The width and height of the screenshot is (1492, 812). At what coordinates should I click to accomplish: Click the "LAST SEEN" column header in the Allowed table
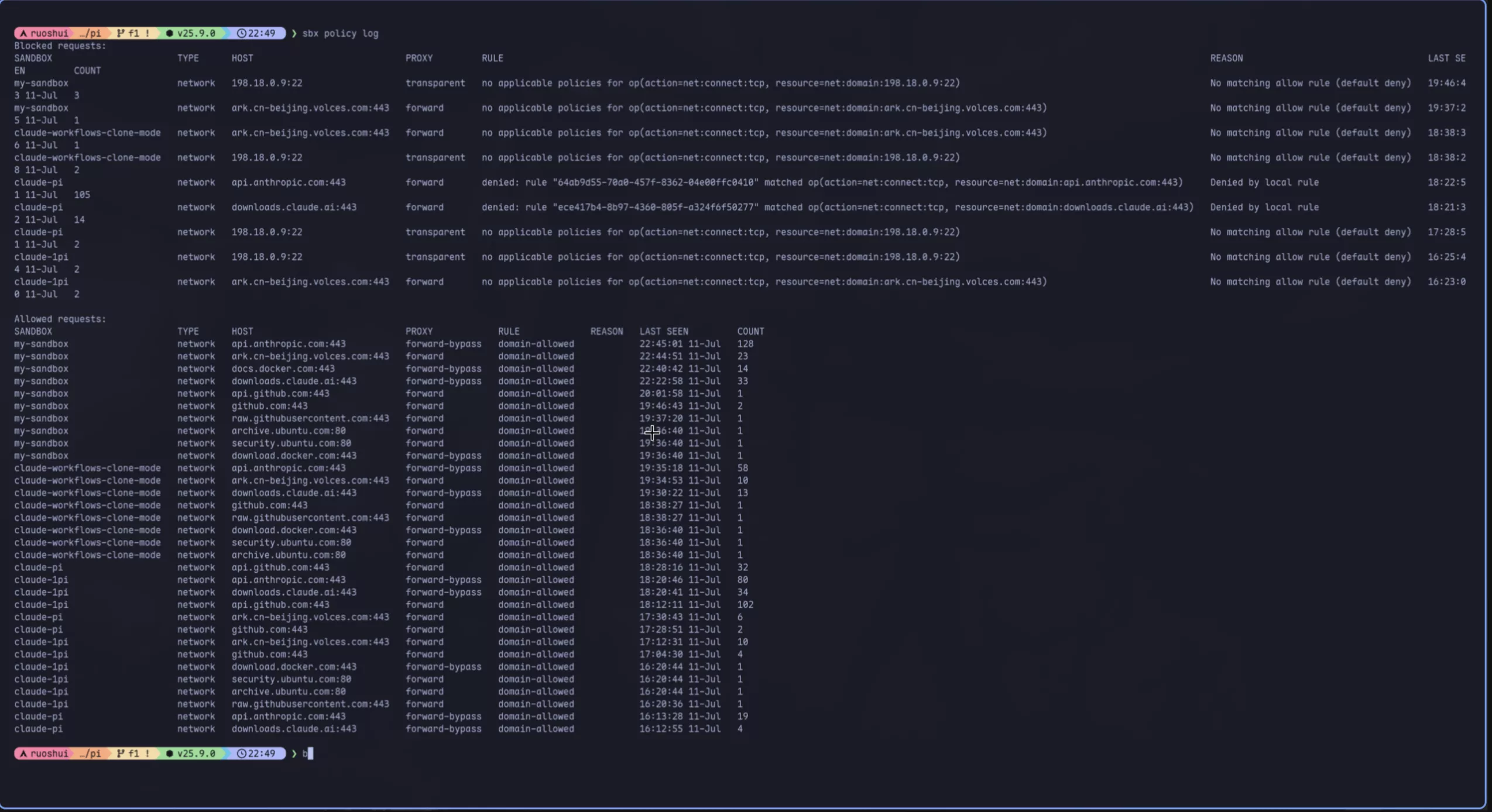[x=664, y=331]
